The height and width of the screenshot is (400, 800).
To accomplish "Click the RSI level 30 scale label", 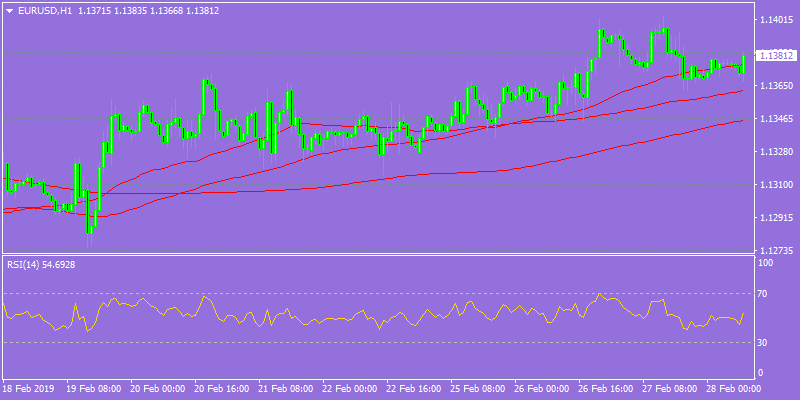I will (x=763, y=343).
